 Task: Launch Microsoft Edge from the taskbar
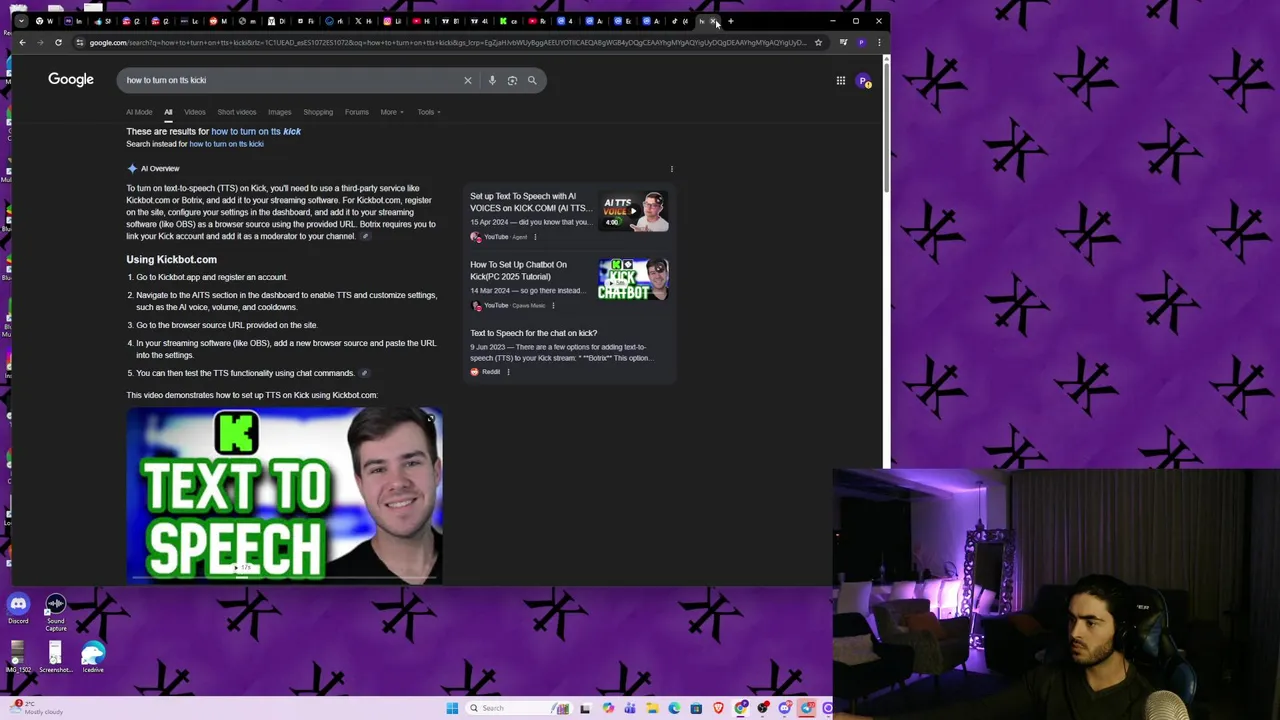pyautogui.click(x=674, y=708)
